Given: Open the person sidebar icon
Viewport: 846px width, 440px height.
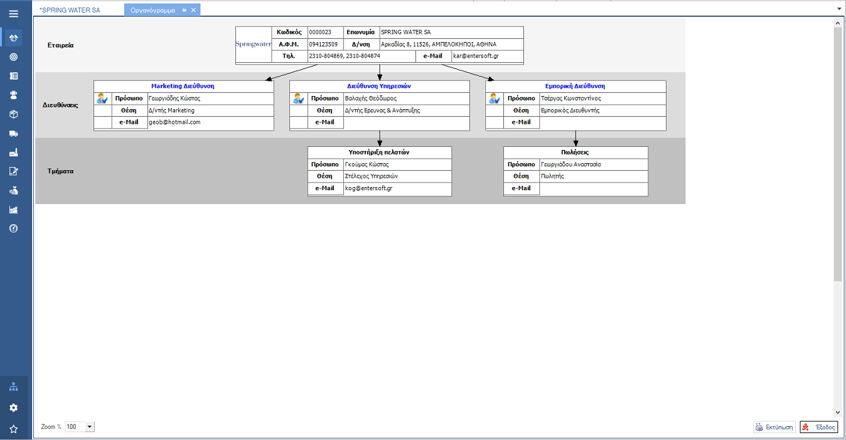Looking at the screenshot, I should point(13,95).
